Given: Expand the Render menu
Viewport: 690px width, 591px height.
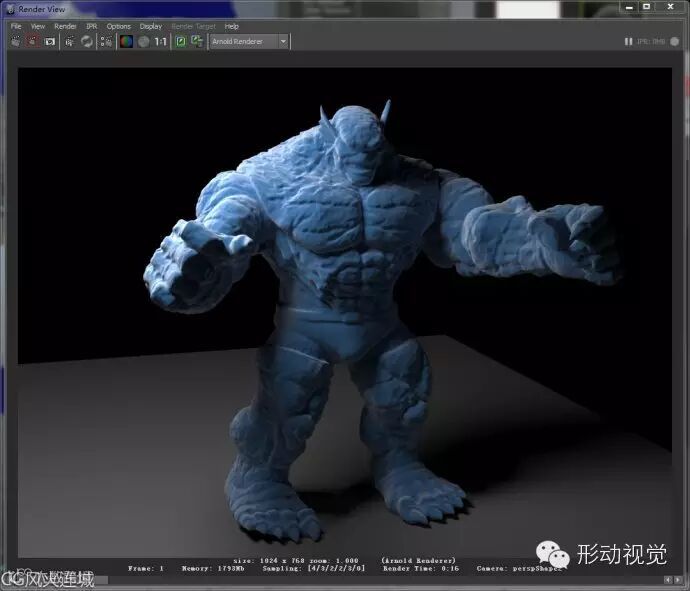Looking at the screenshot, I should point(64,26).
